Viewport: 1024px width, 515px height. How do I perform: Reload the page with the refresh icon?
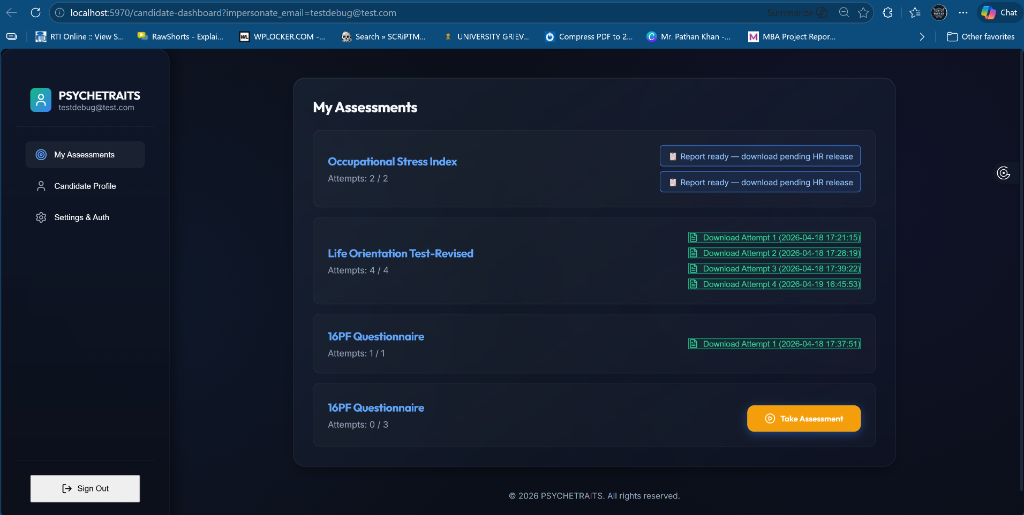coord(35,12)
